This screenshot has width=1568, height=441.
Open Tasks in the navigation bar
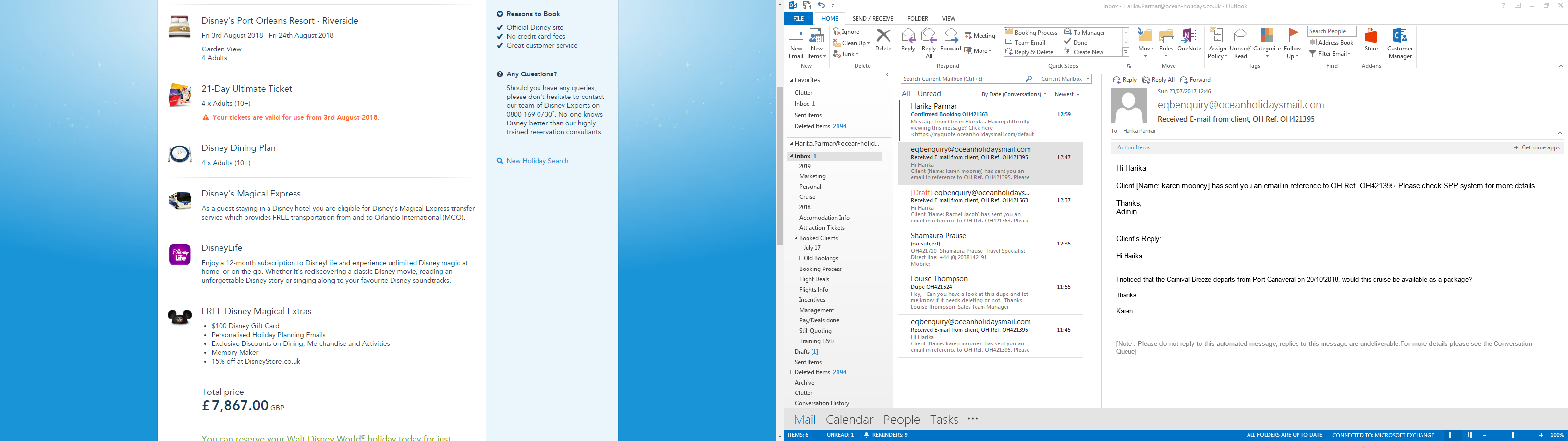[944, 419]
